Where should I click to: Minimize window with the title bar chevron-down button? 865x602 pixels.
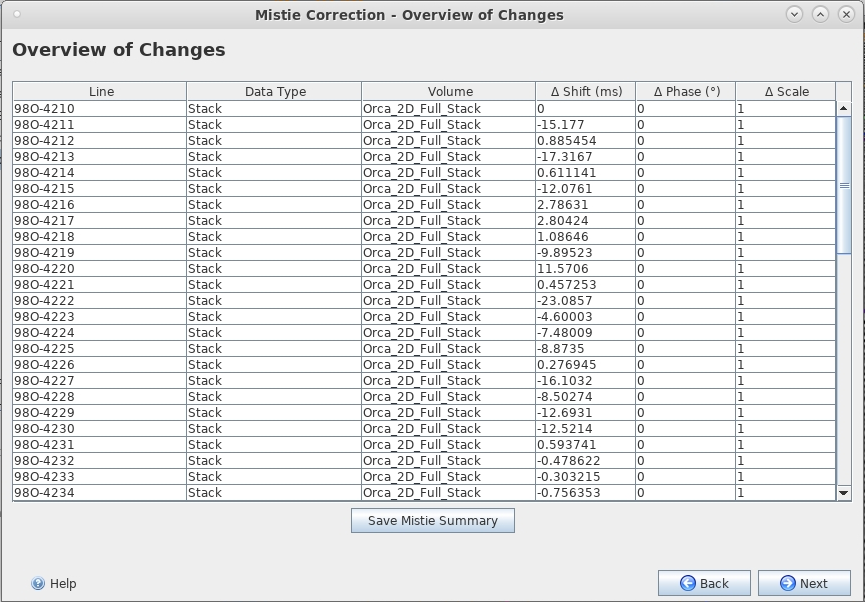point(794,14)
